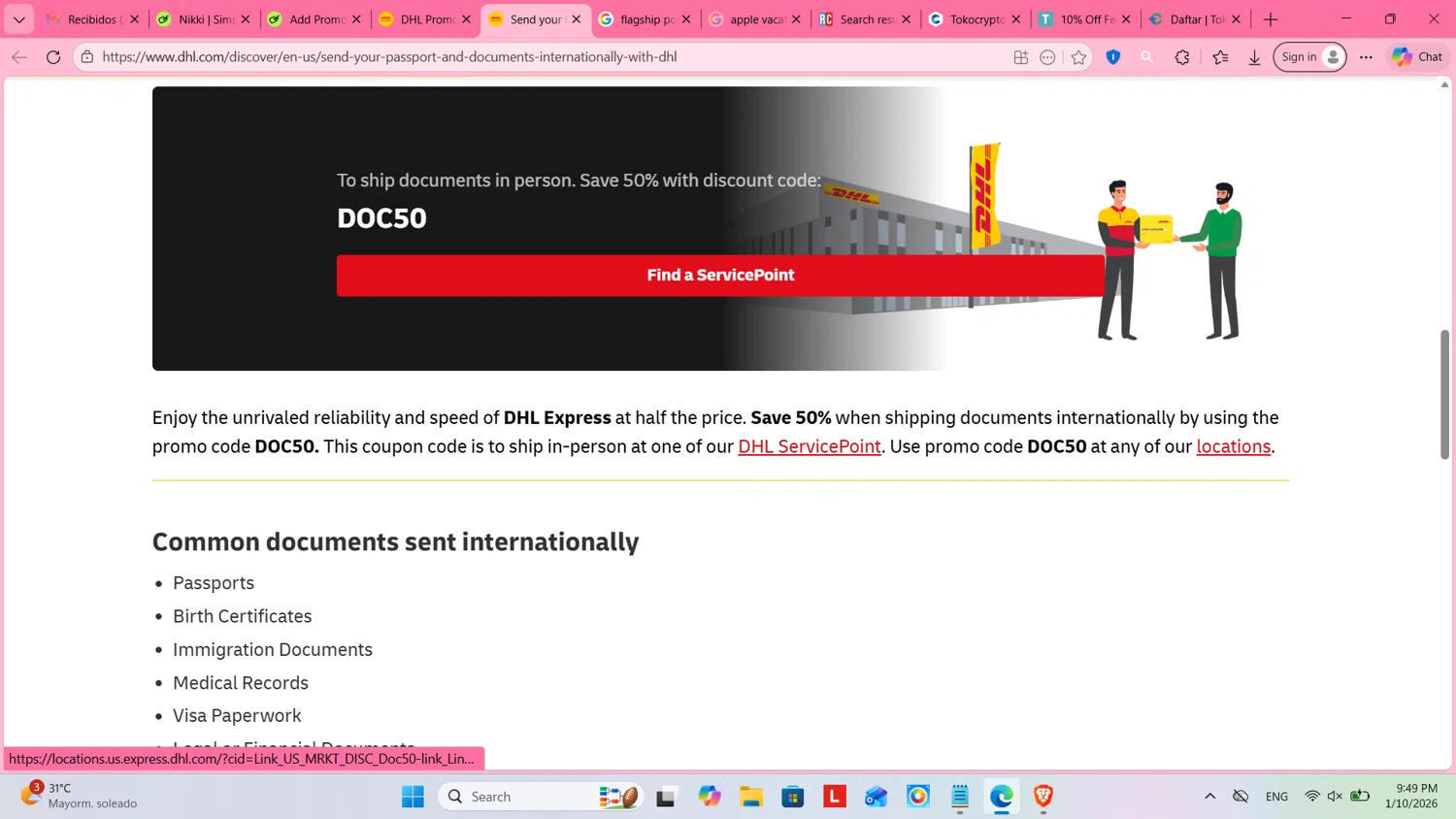Open the Windows Start menu
This screenshot has width=1456, height=819.
click(413, 797)
